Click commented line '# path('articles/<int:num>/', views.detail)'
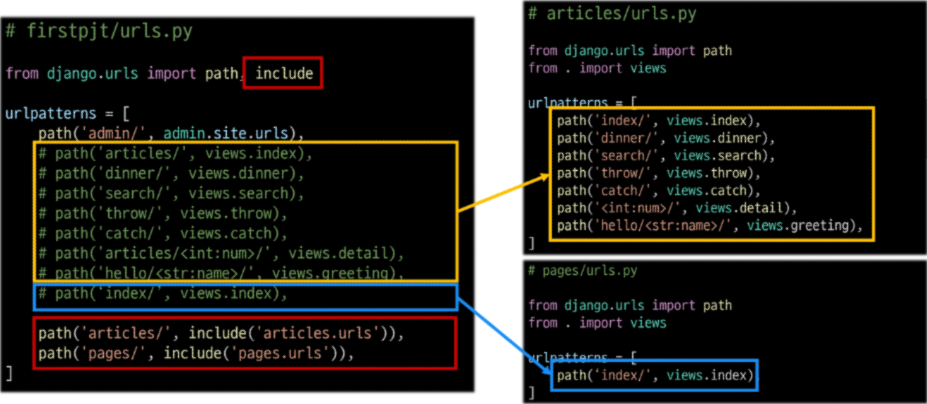This screenshot has height=404, width=927. 221,254
